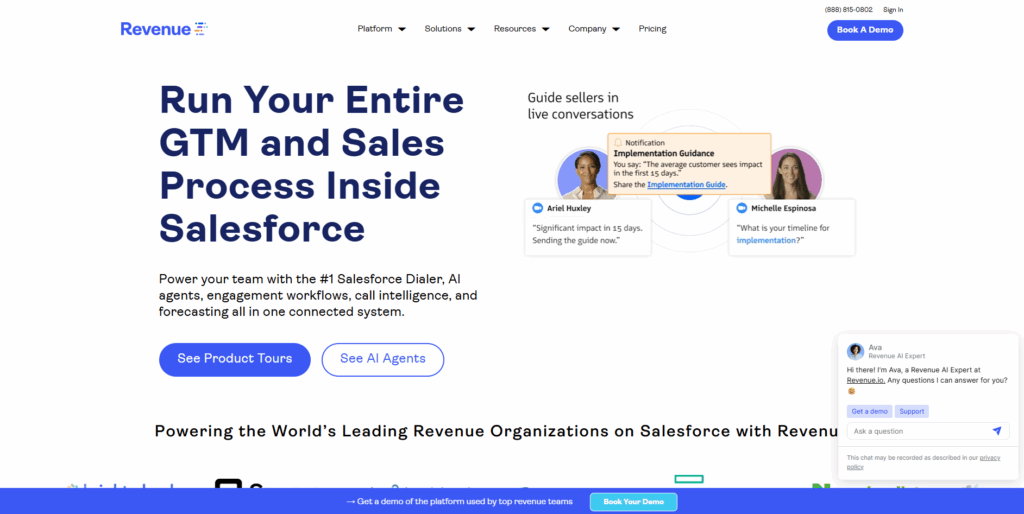Click the send message arrow icon
Viewport: 1024px width, 514px height.
[x=997, y=431]
